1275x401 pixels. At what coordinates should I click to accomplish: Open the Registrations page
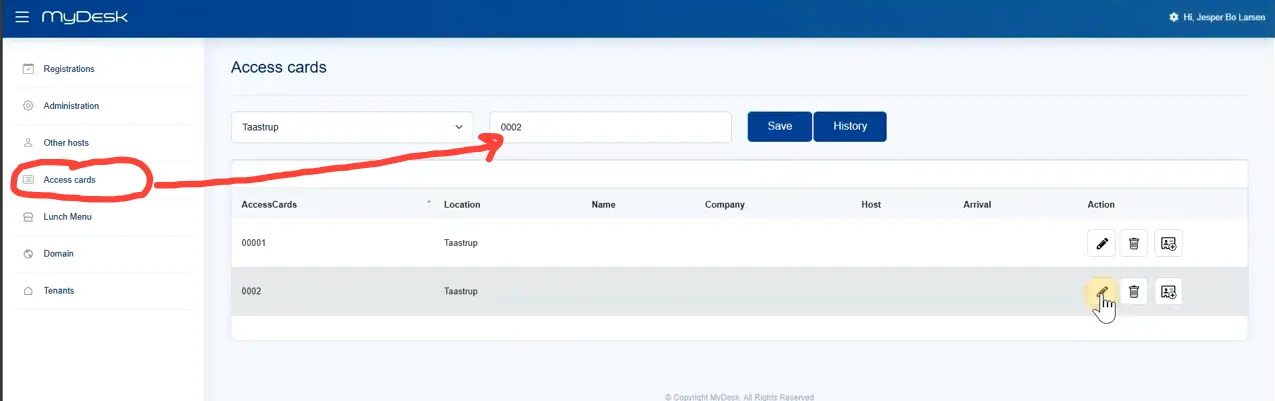[69, 69]
